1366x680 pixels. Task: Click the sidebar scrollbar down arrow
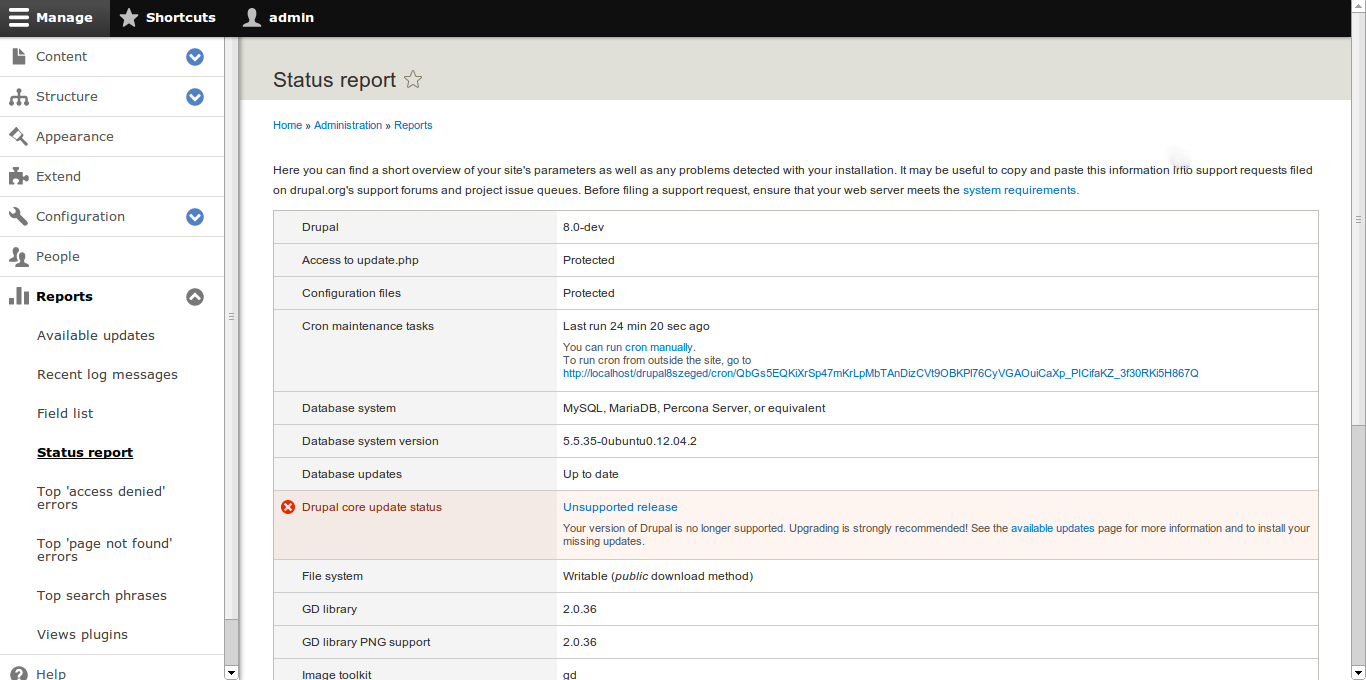(x=232, y=673)
